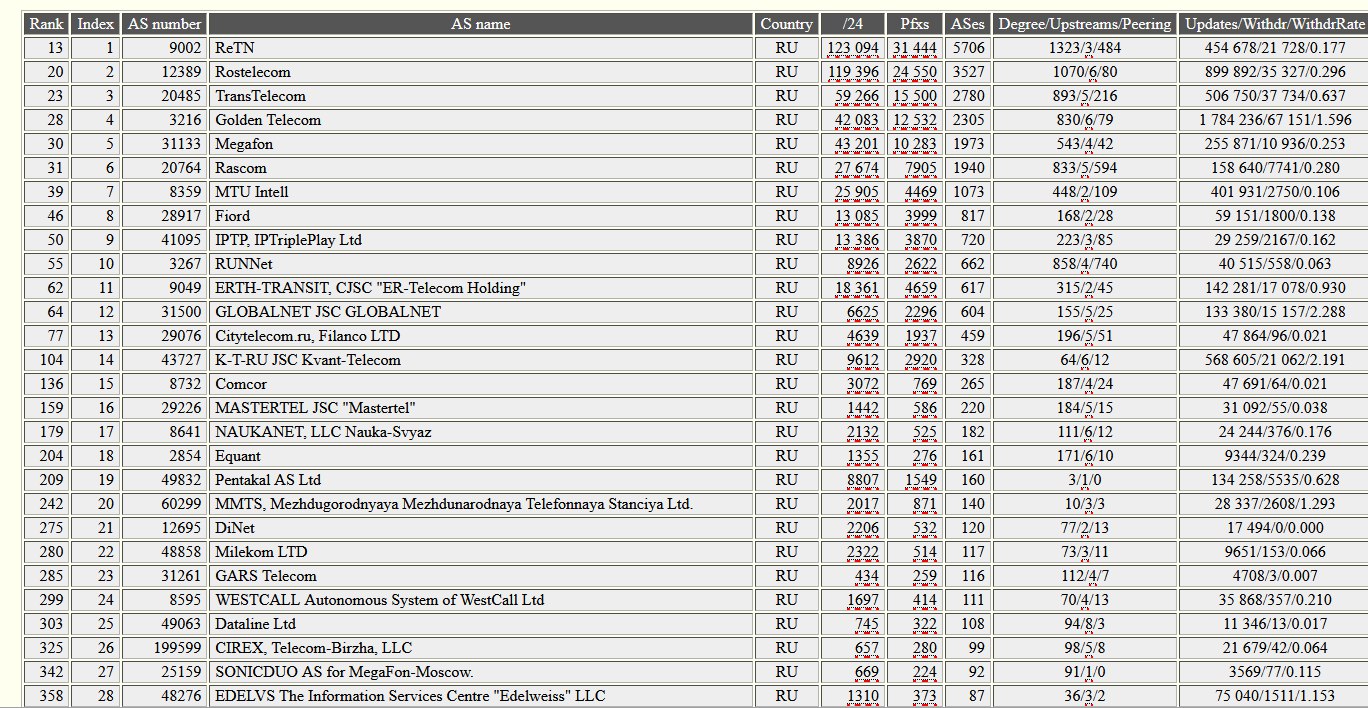Click AS number "20485"

[x=182, y=96]
